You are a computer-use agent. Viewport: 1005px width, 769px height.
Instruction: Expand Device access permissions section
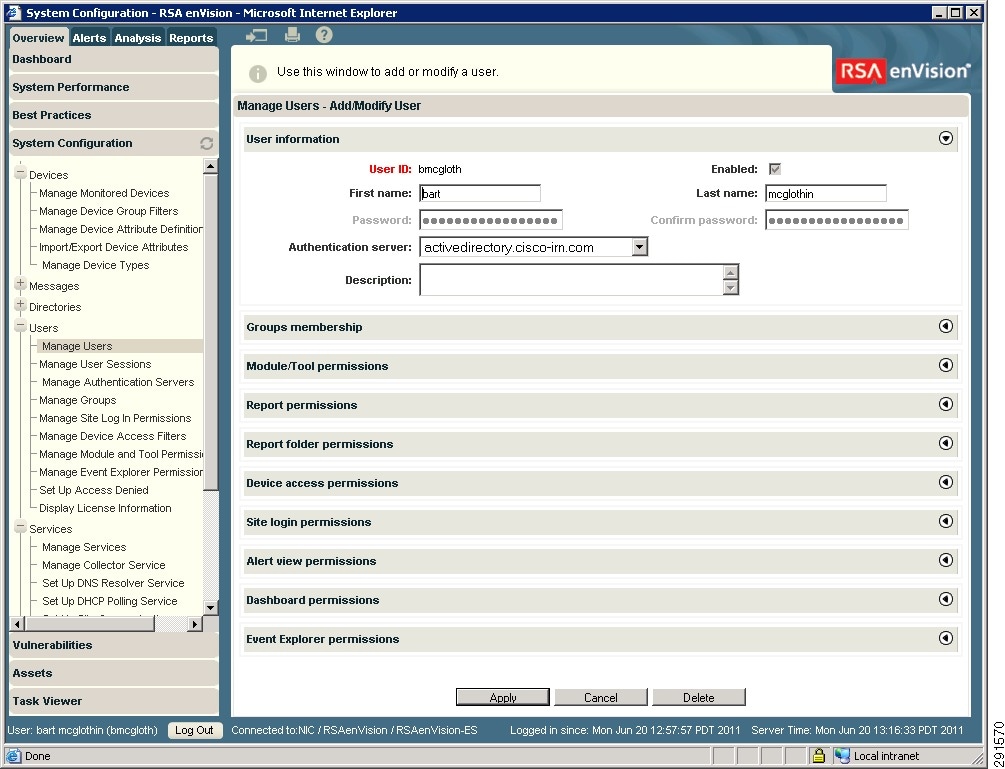coord(945,483)
